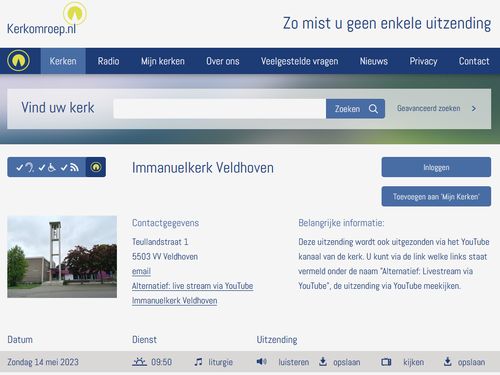
Task: Click the Kerkomroep.nl logo in the header
Action: (x=46, y=19)
